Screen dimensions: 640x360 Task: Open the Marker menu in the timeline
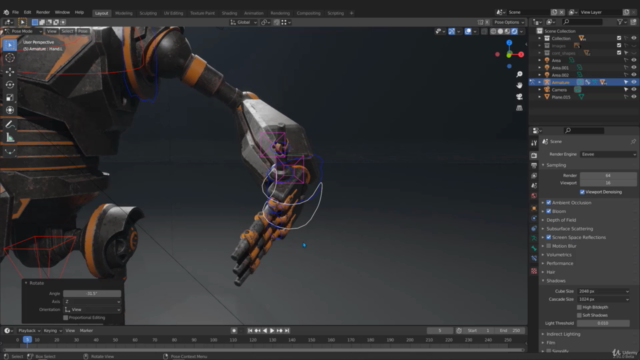tap(87, 331)
